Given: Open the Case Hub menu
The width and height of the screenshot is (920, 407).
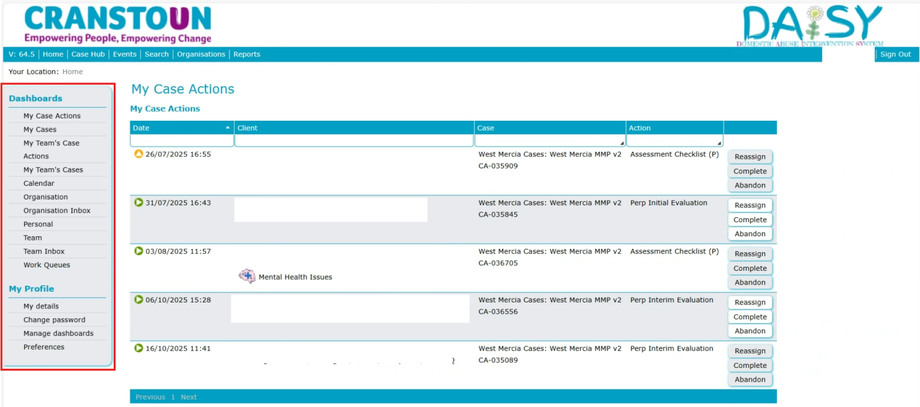Looking at the screenshot, I should (88, 55).
